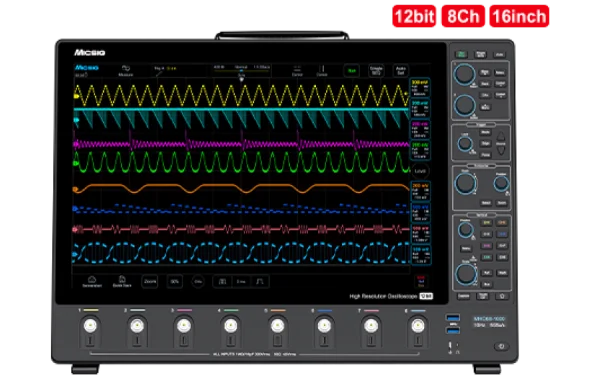Click the trigger up arrow key
The height and width of the screenshot is (380, 600).
point(501,137)
